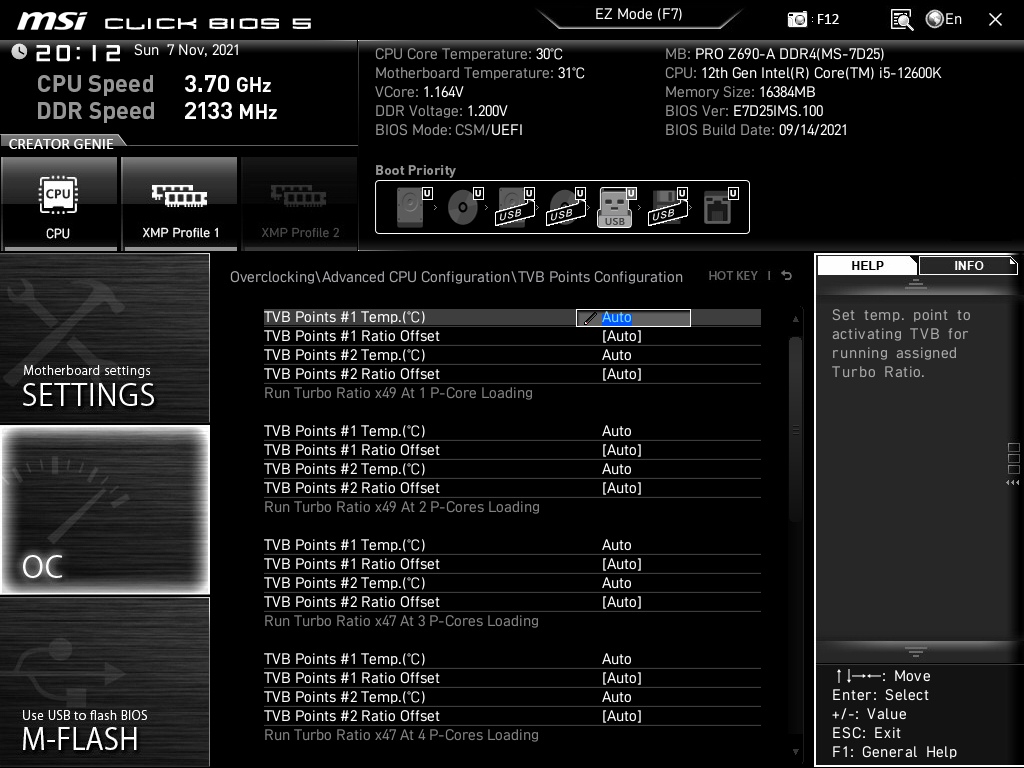Open TVB Points #2 Ratio Offset for 3 P-Cores
The height and width of the screenshot is (768, 1024).
(512, 601)
